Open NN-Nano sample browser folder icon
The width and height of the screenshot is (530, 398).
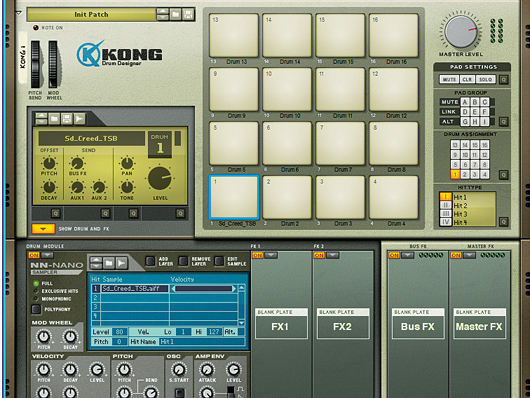[x=109, y=263]
